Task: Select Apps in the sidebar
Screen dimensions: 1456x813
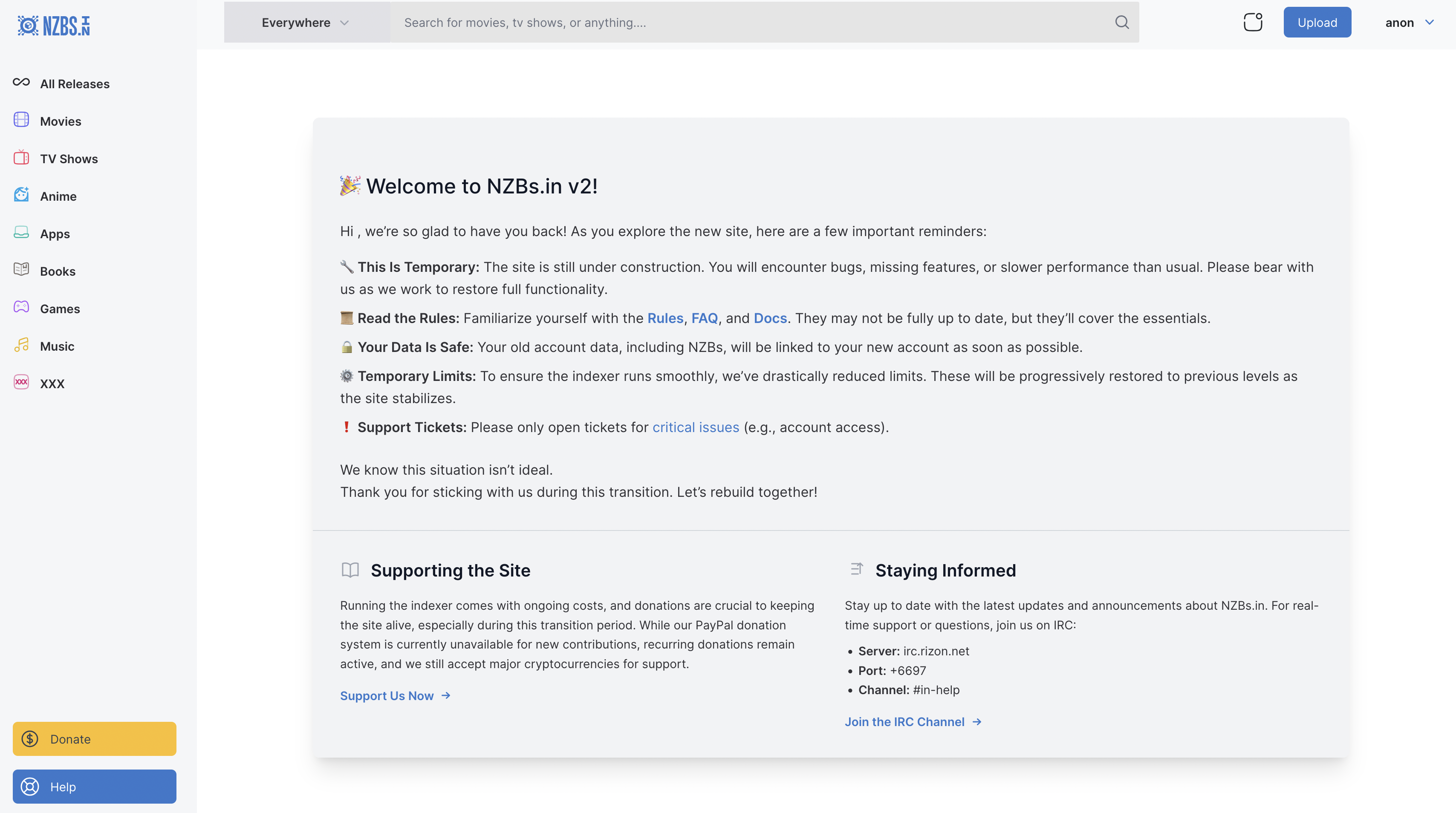Action: click(x=55, y=234)
